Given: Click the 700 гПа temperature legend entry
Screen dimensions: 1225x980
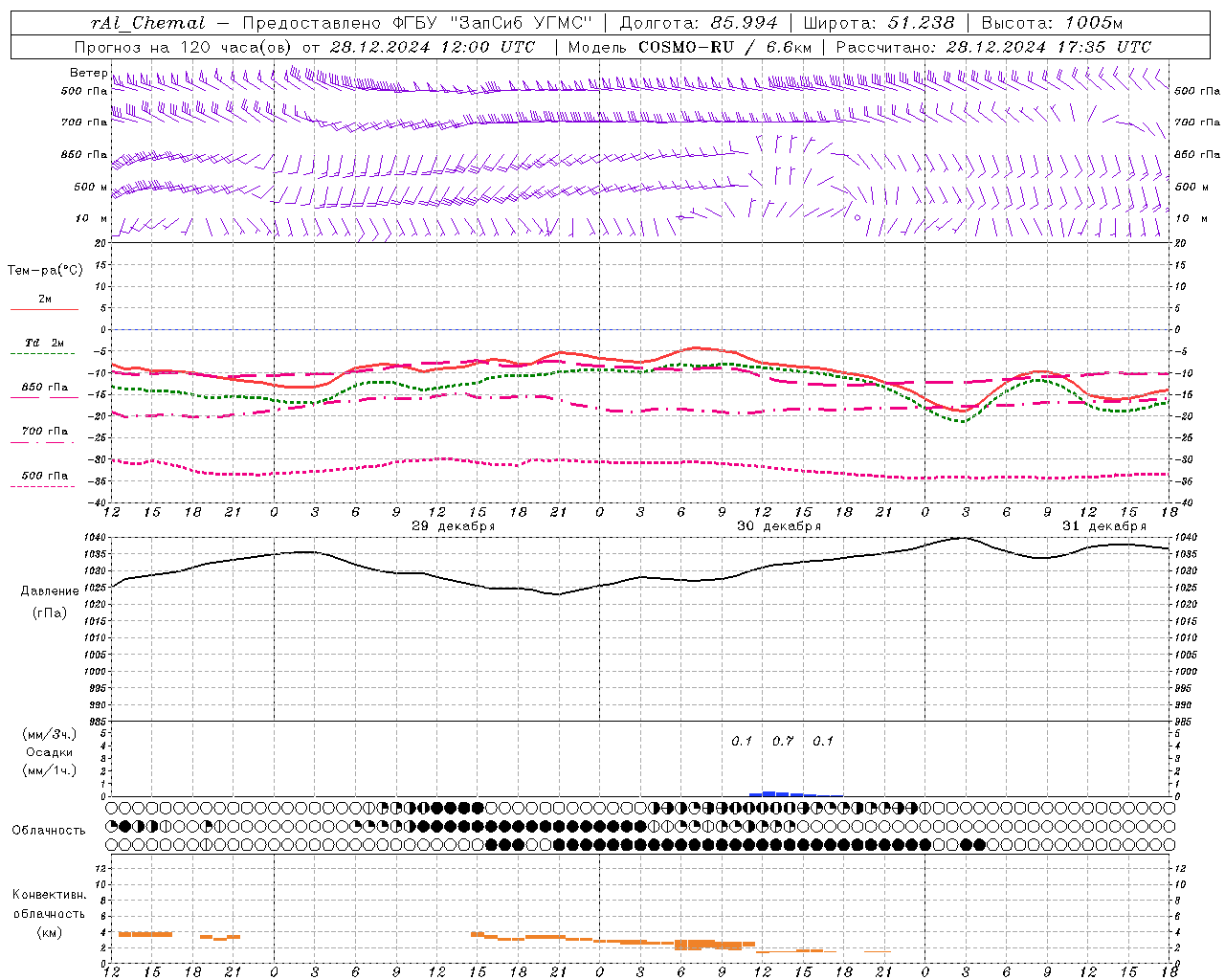Looking at the screenshot, I should coord(44,432).
